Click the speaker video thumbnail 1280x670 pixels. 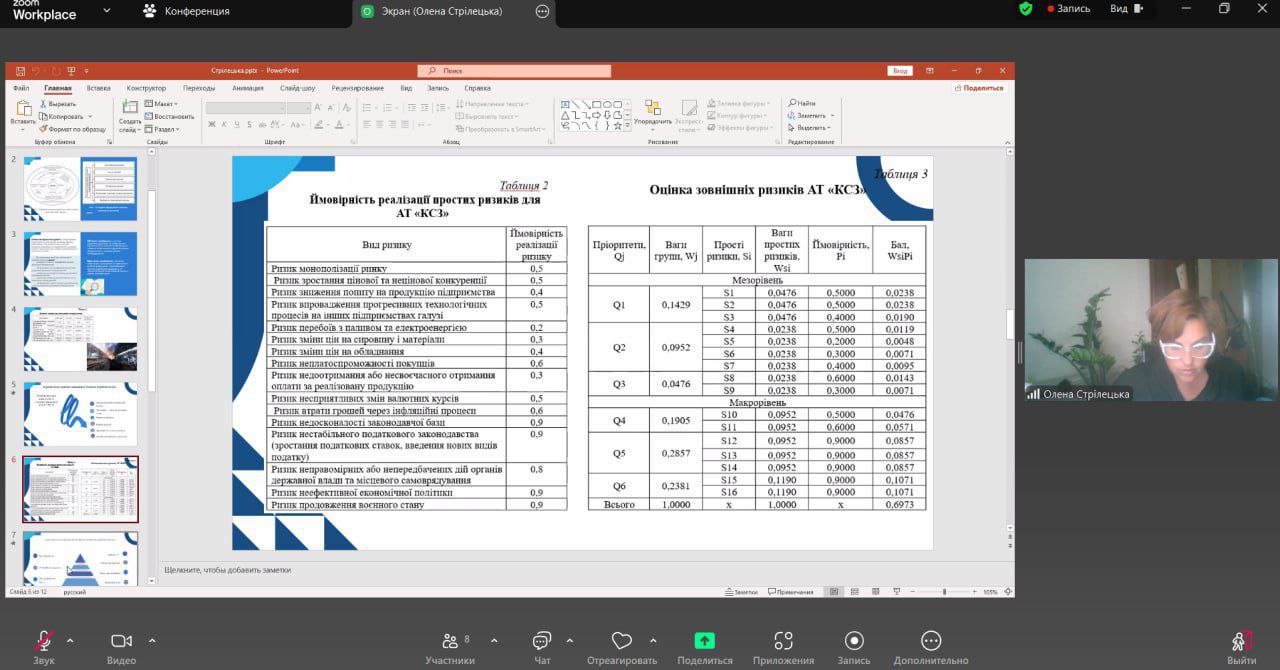coord(1150,330)
